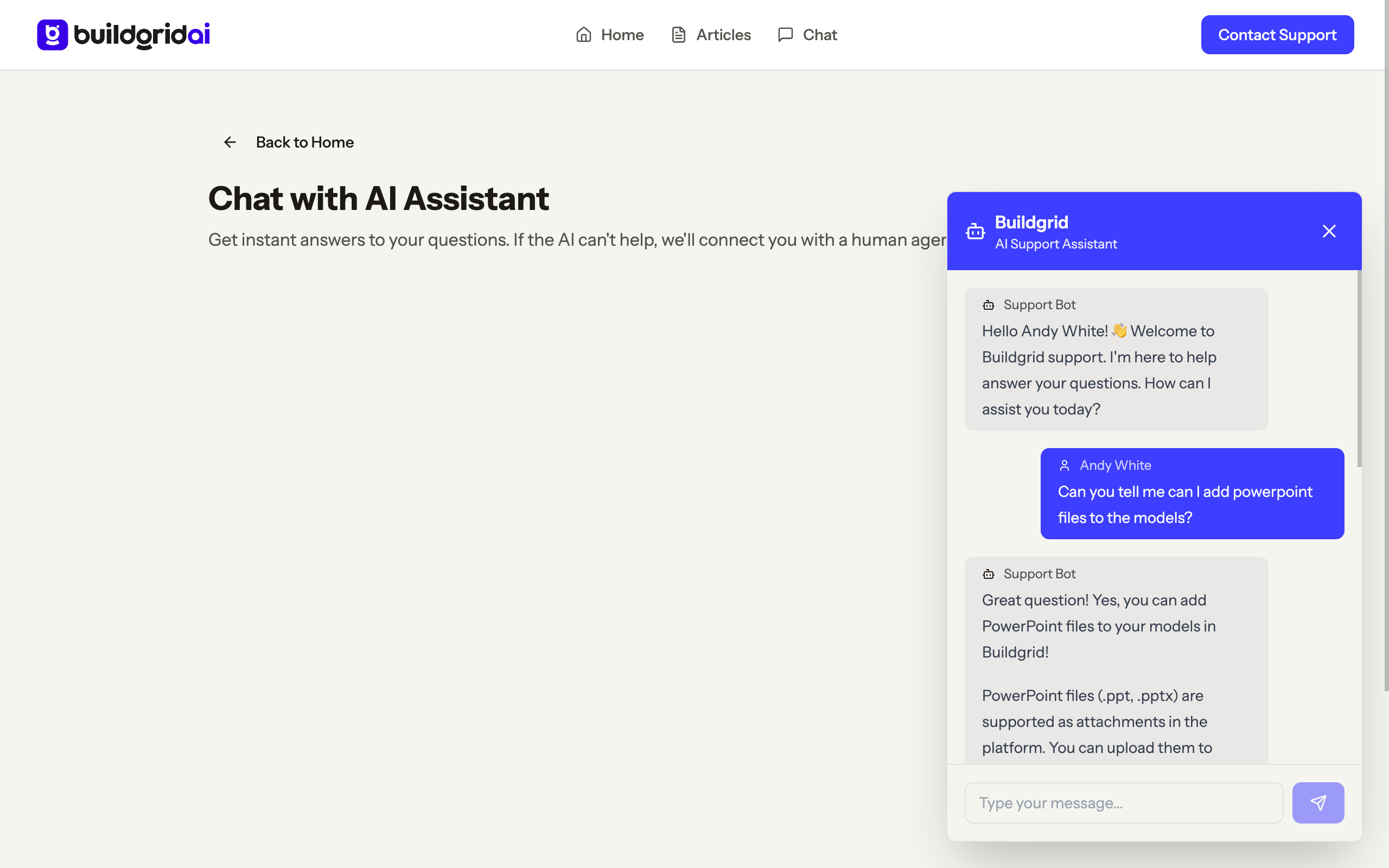
Task: Click the buildgrid logo icon
Action: coord(52,34)
